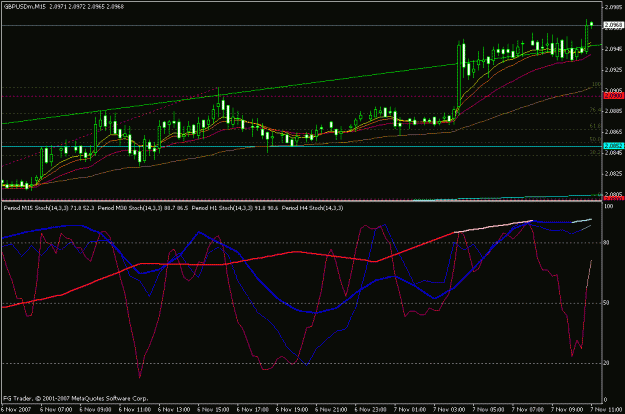Click the 6 Nov 15:00 time label
This screenshot has width=625, height=414.
click(x=213, y=410)
